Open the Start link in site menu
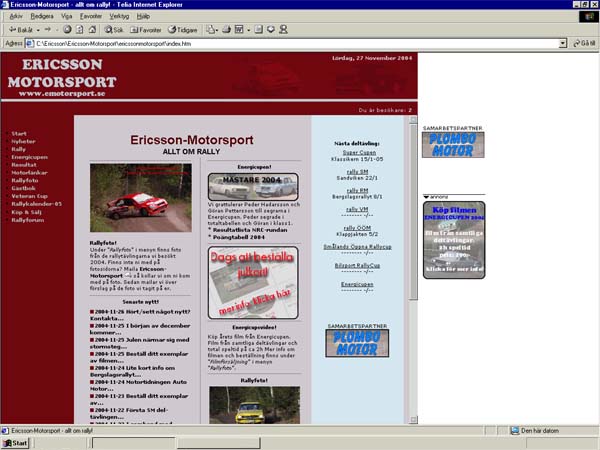The width and height of the screenshot is (600, 450). (19, 134)
